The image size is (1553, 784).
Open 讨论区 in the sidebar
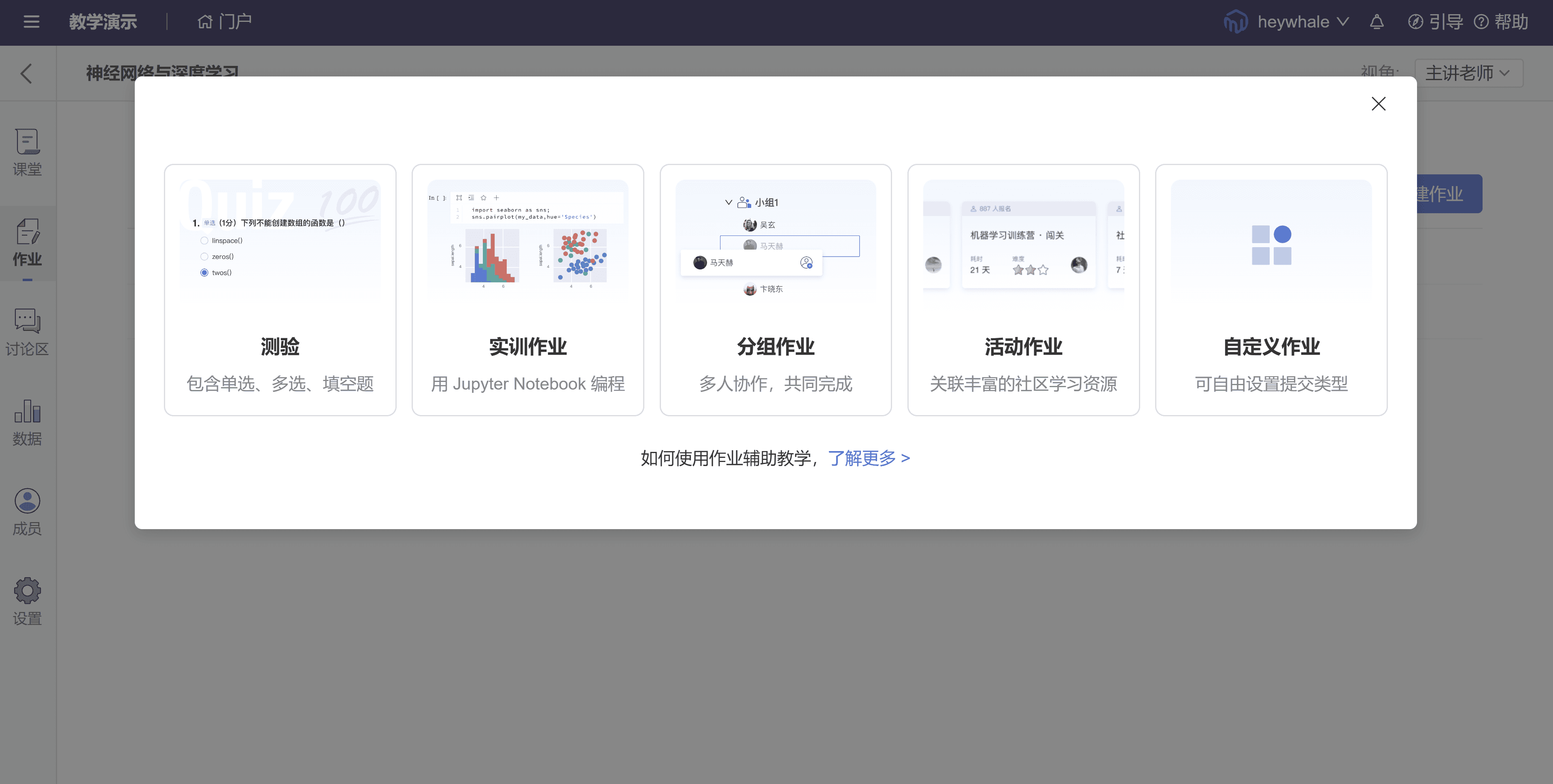click(27, 333)
